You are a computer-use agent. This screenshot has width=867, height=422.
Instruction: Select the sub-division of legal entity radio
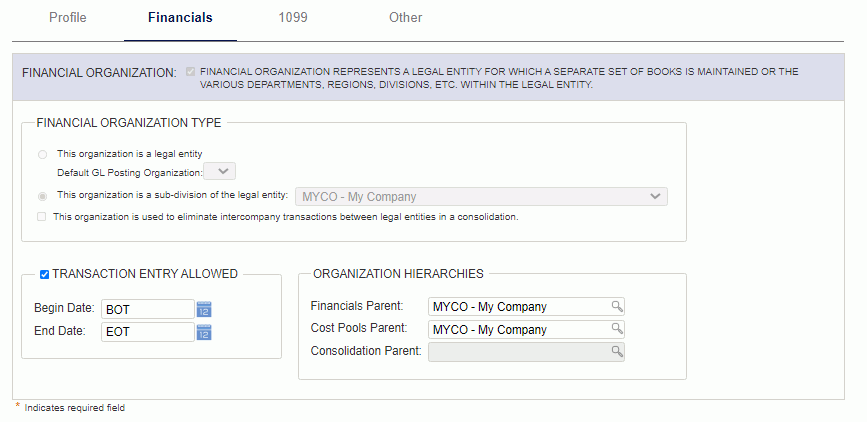42,196
